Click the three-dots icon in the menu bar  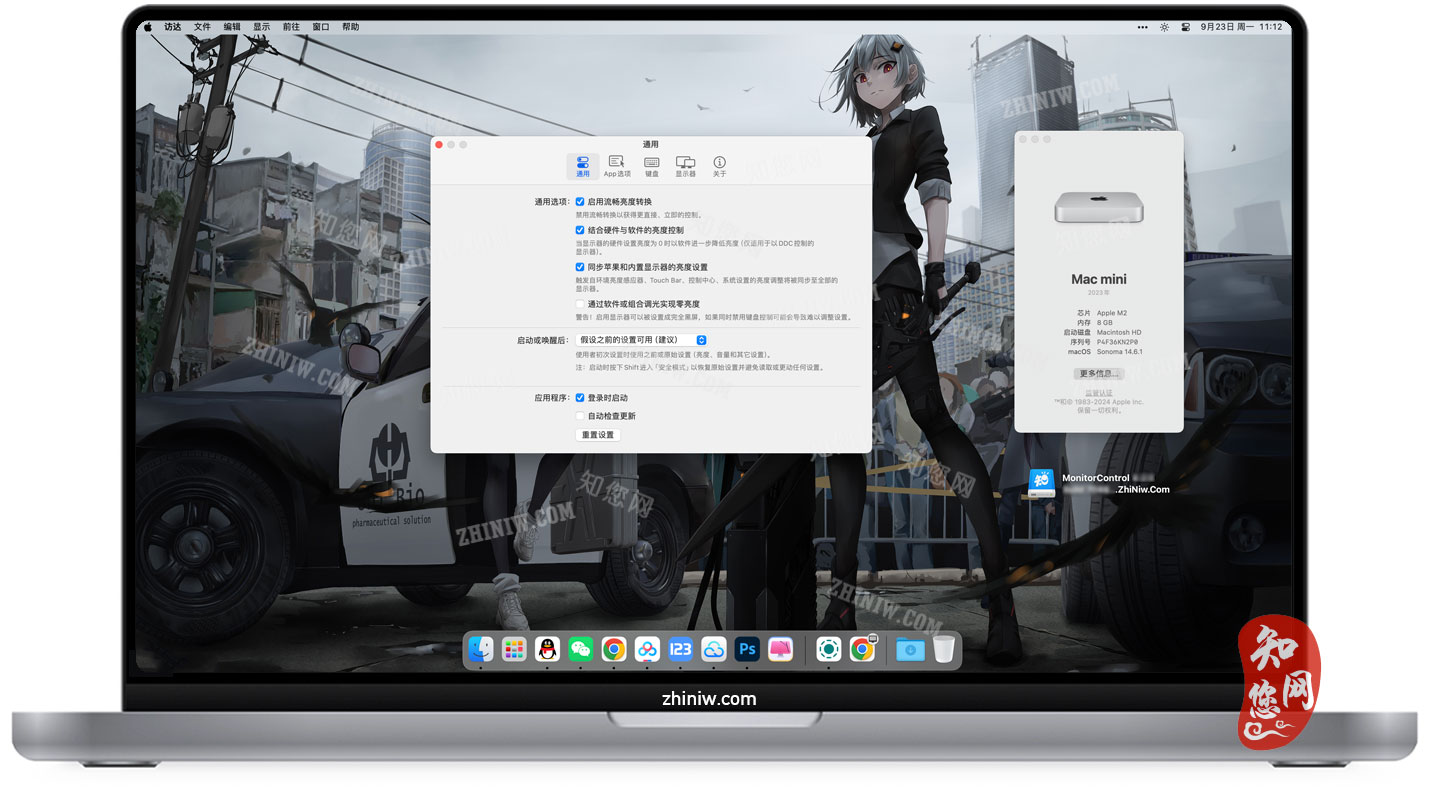pos(1143,27)
